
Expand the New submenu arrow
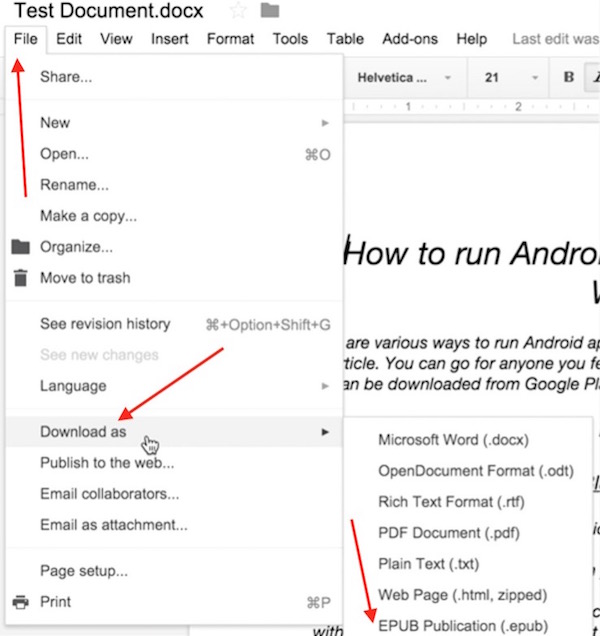point(325,123)
